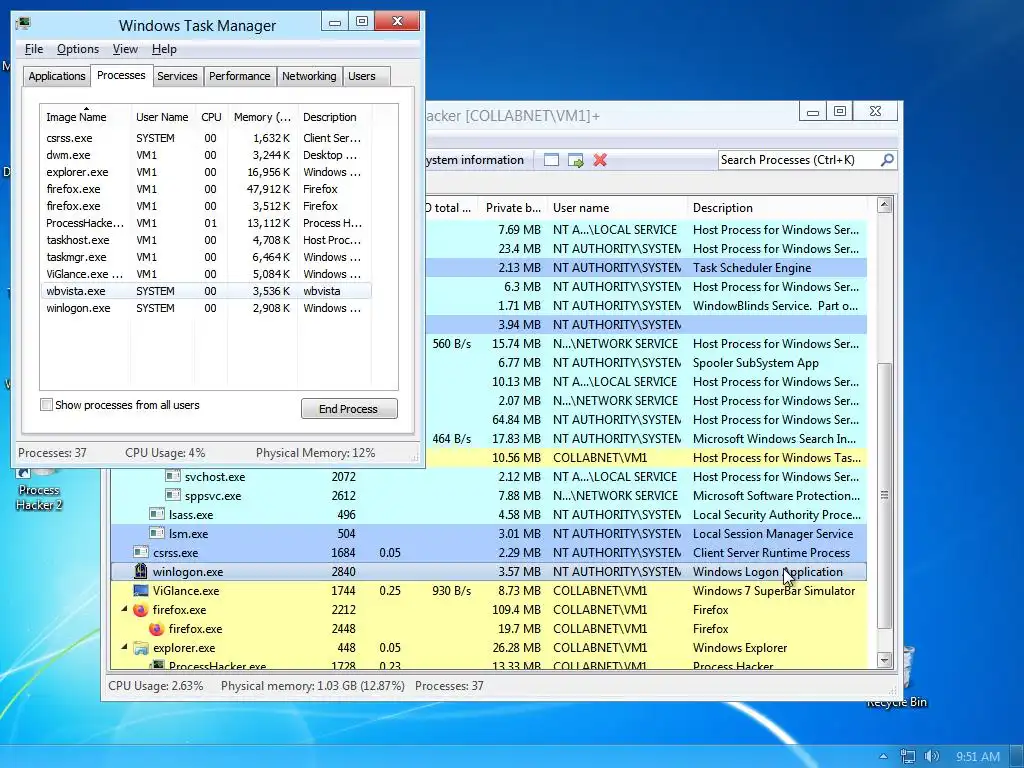Select dwm.exe row in Task Manager
The width and height of the screenshot is (1024, 768).
206,155
